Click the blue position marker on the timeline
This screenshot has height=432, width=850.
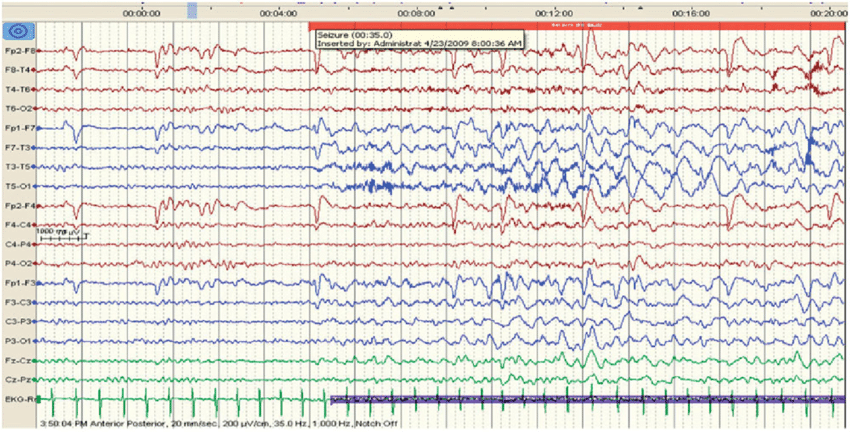coord(192,9)
